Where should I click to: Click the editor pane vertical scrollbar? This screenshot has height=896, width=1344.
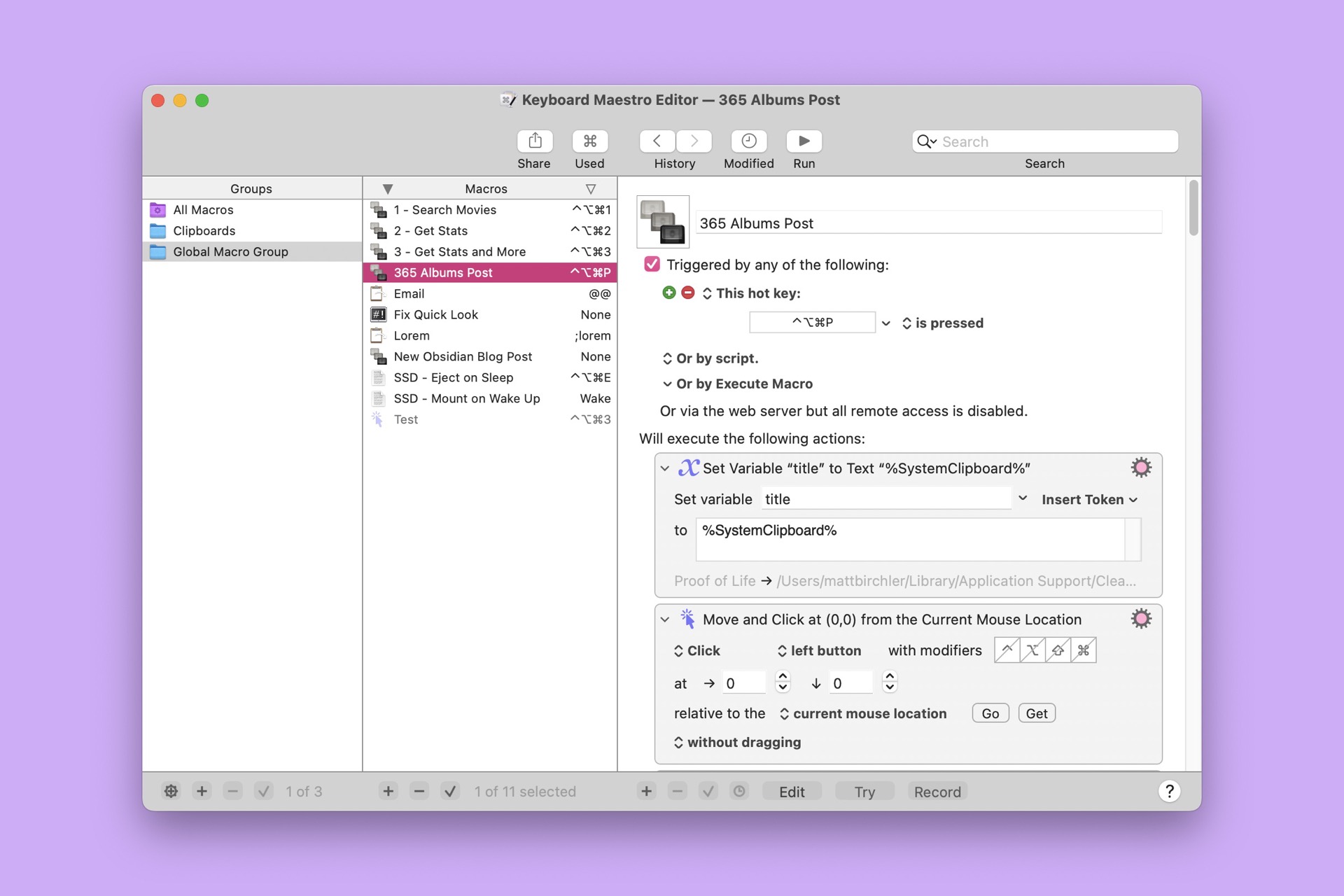coord(1193,209)
